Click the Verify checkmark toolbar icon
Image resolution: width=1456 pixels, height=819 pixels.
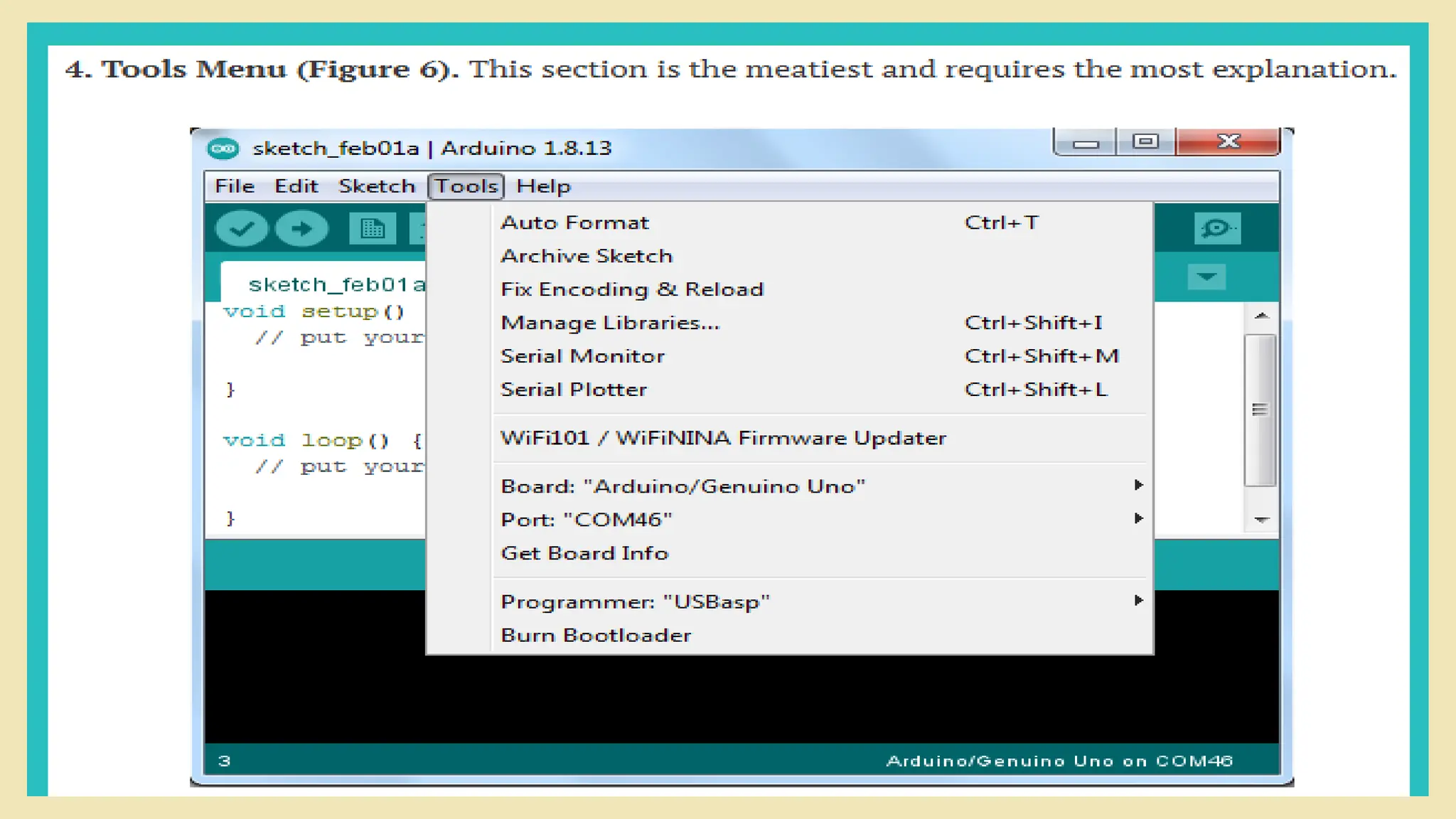pyautogui.click(x=242, y=229)
